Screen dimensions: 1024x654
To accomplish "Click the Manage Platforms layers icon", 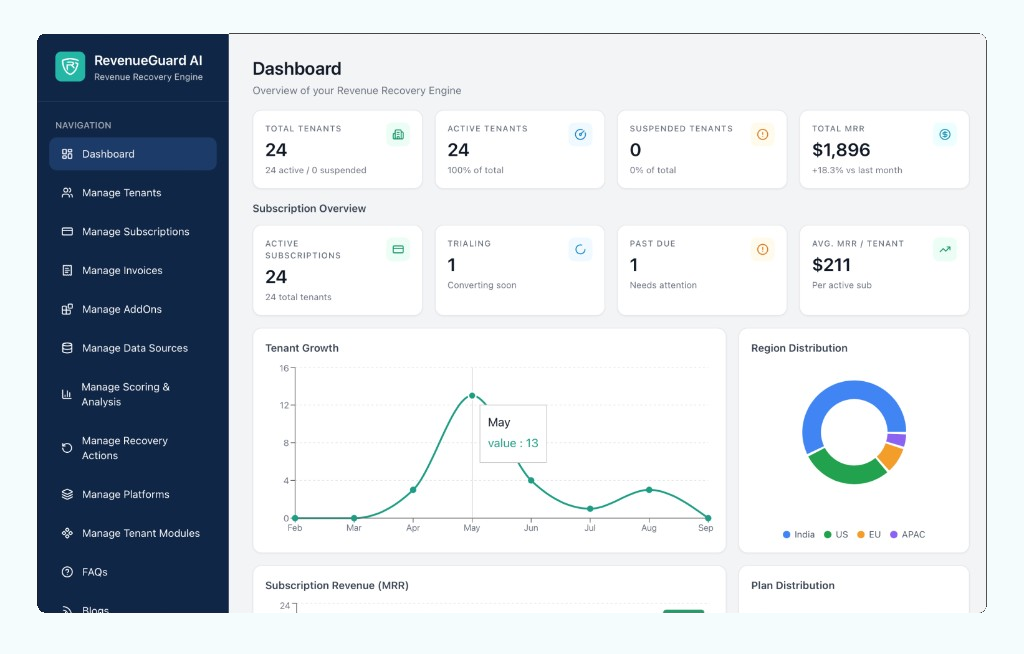I will (67, 495).
